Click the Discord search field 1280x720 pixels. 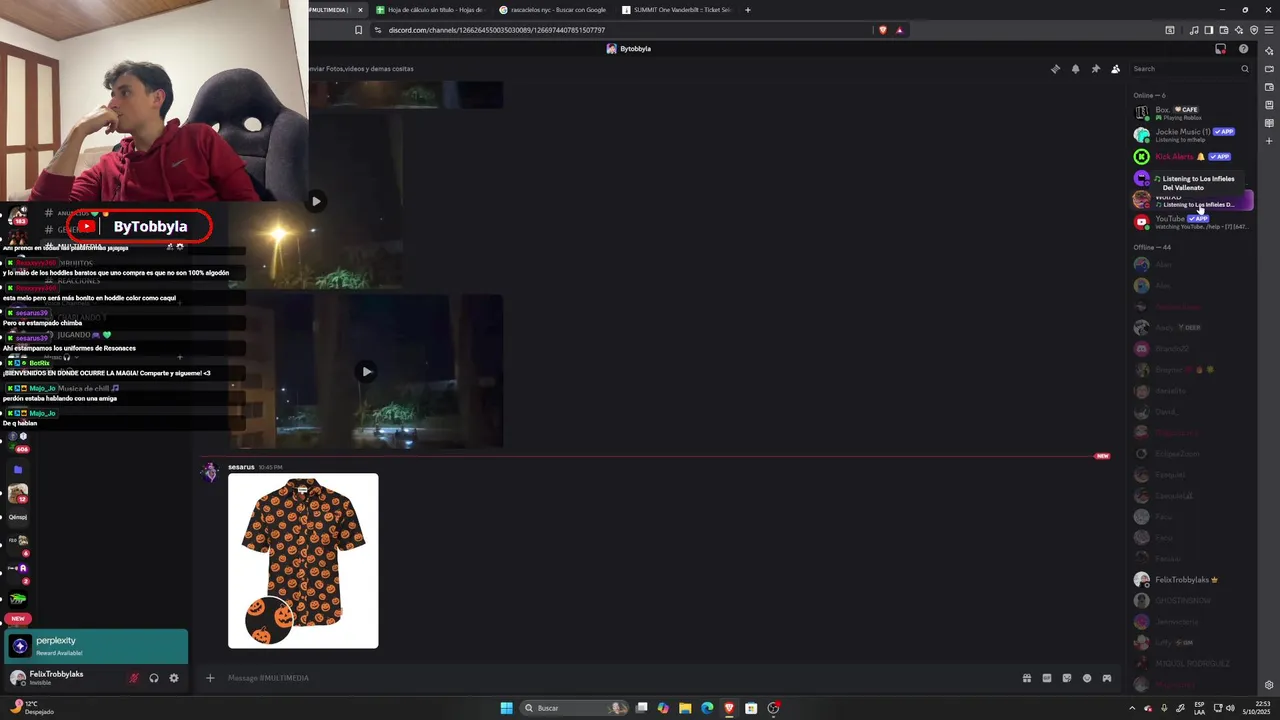[x=1190, y=69]
